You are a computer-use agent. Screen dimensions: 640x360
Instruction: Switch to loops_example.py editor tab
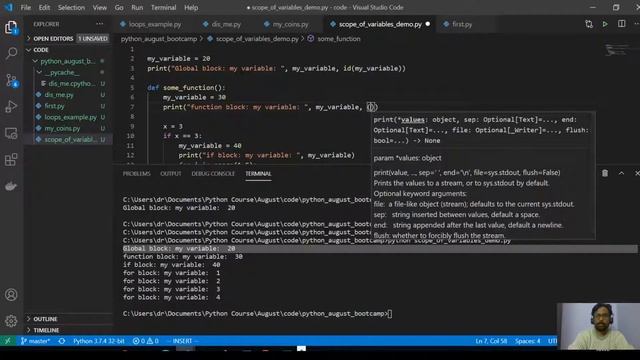coord(155,24)
